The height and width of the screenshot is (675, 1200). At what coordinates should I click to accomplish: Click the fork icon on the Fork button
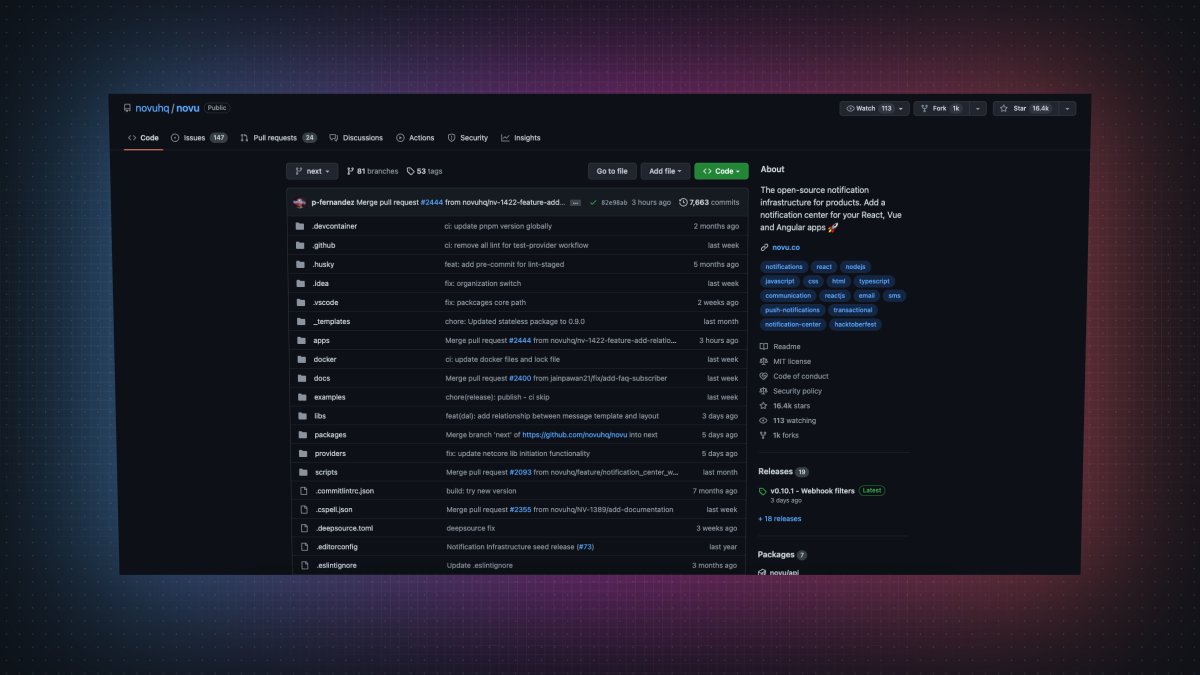[924, 108]
